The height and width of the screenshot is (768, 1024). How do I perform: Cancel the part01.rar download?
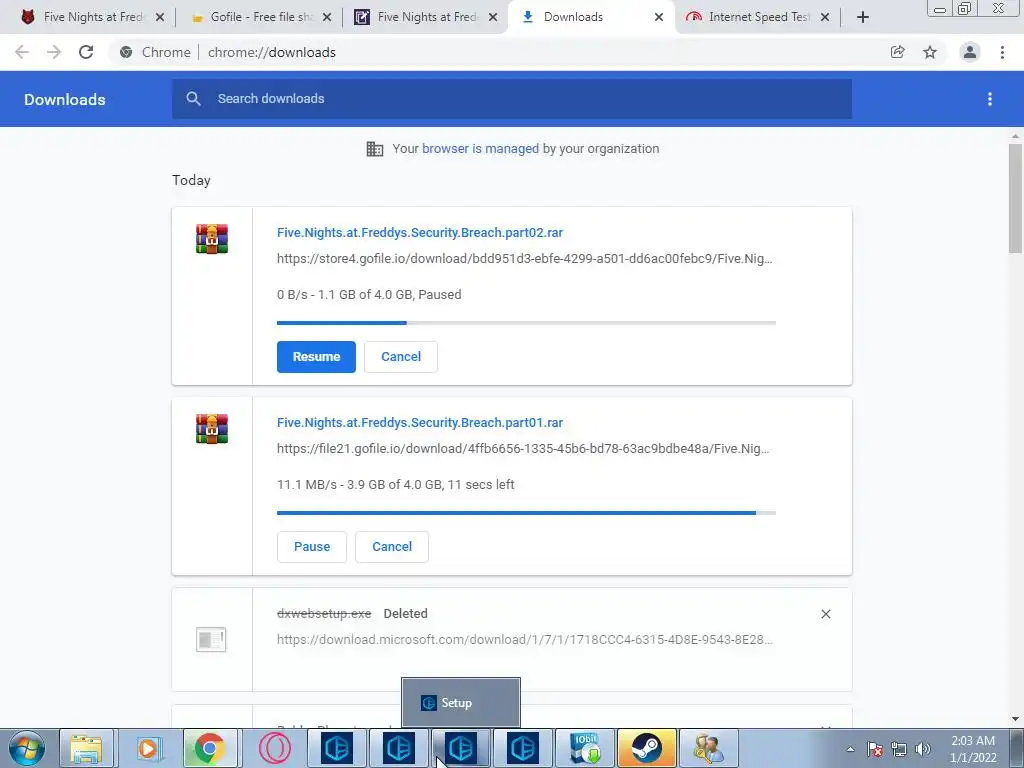(392, 547)
